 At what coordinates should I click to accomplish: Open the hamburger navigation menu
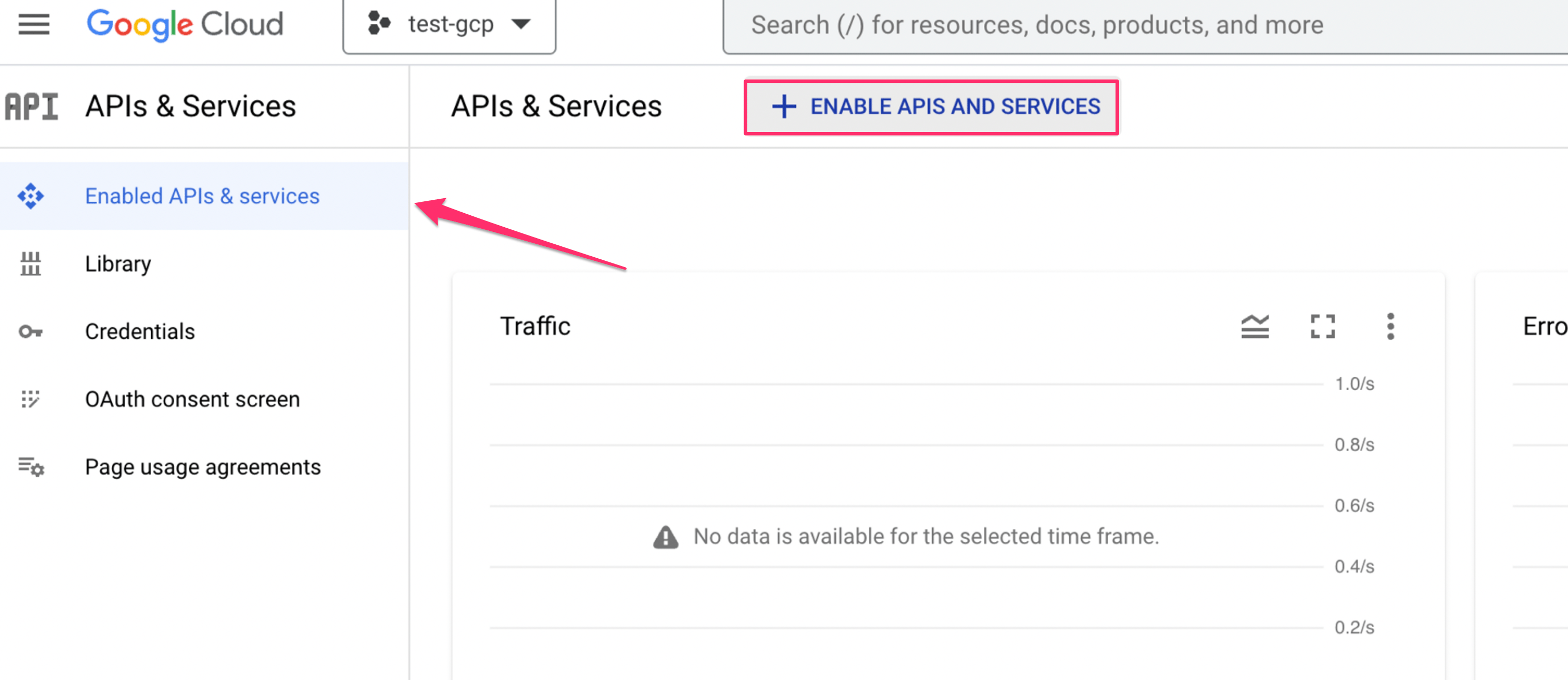(x=34, y=24)
